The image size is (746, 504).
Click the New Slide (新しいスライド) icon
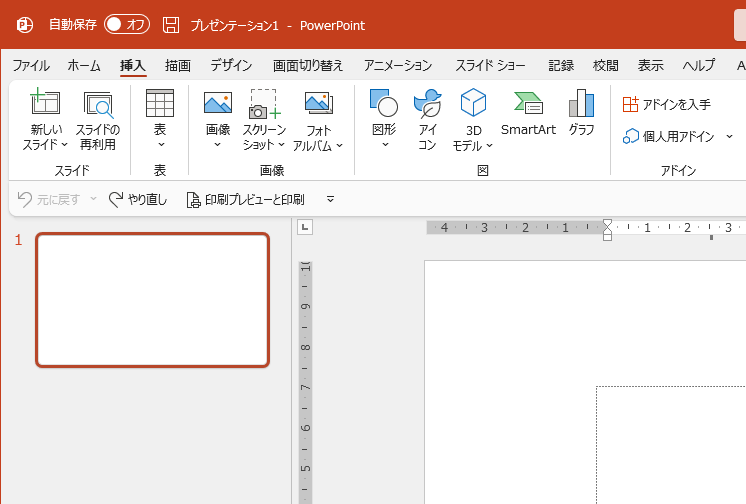[45, 101]
